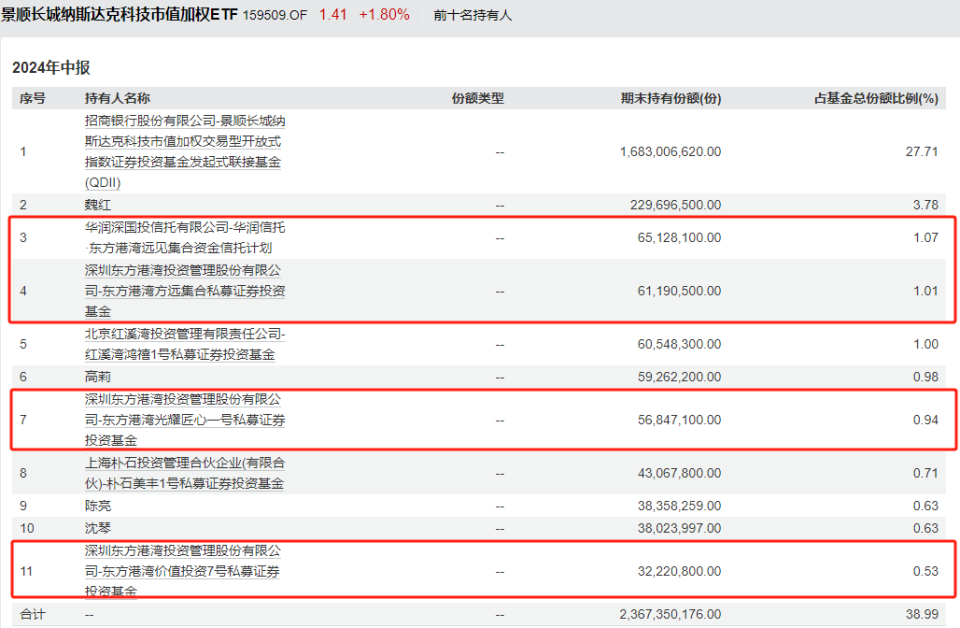960x628 pixels.
Task: Open holder link 北京红溪湾鸿禧1号私募证券投资基金
Action: [x=185, y=344]
